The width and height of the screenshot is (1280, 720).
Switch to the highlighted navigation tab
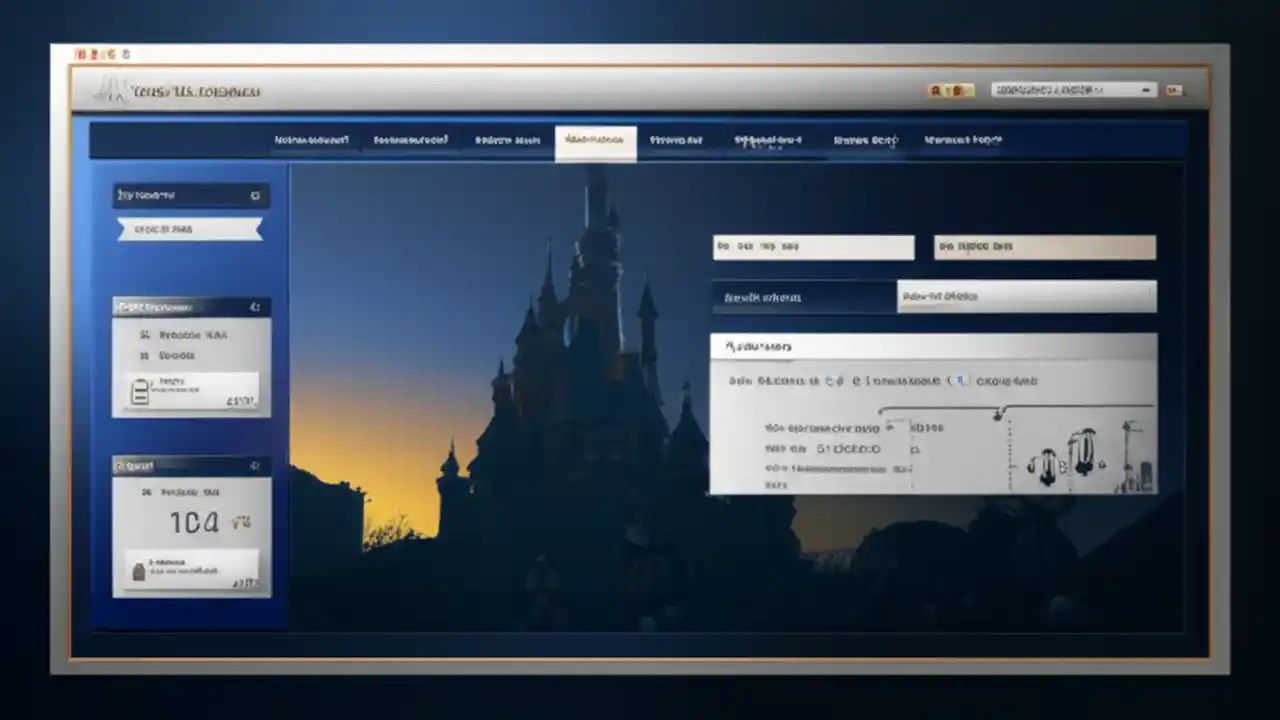(596, 140)
